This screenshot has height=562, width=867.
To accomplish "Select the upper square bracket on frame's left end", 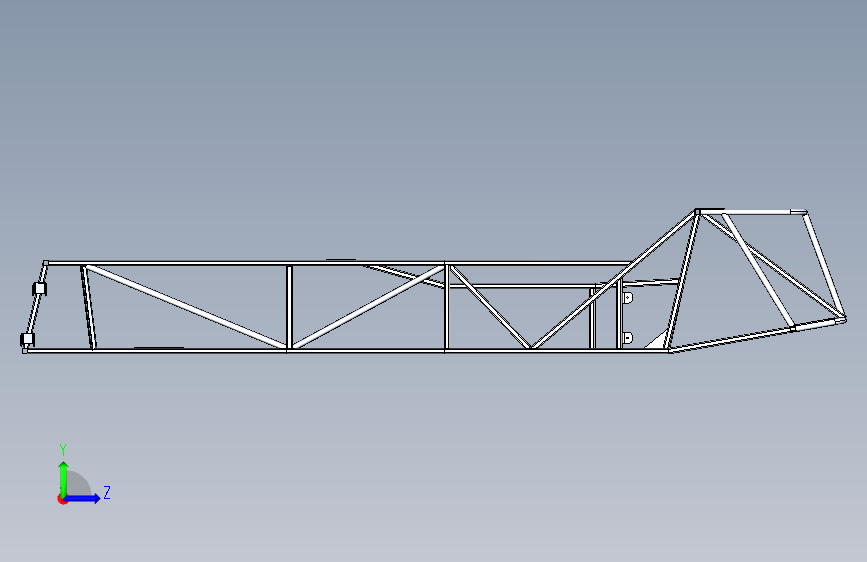I will pyautogui.click(x=40, y=289).
